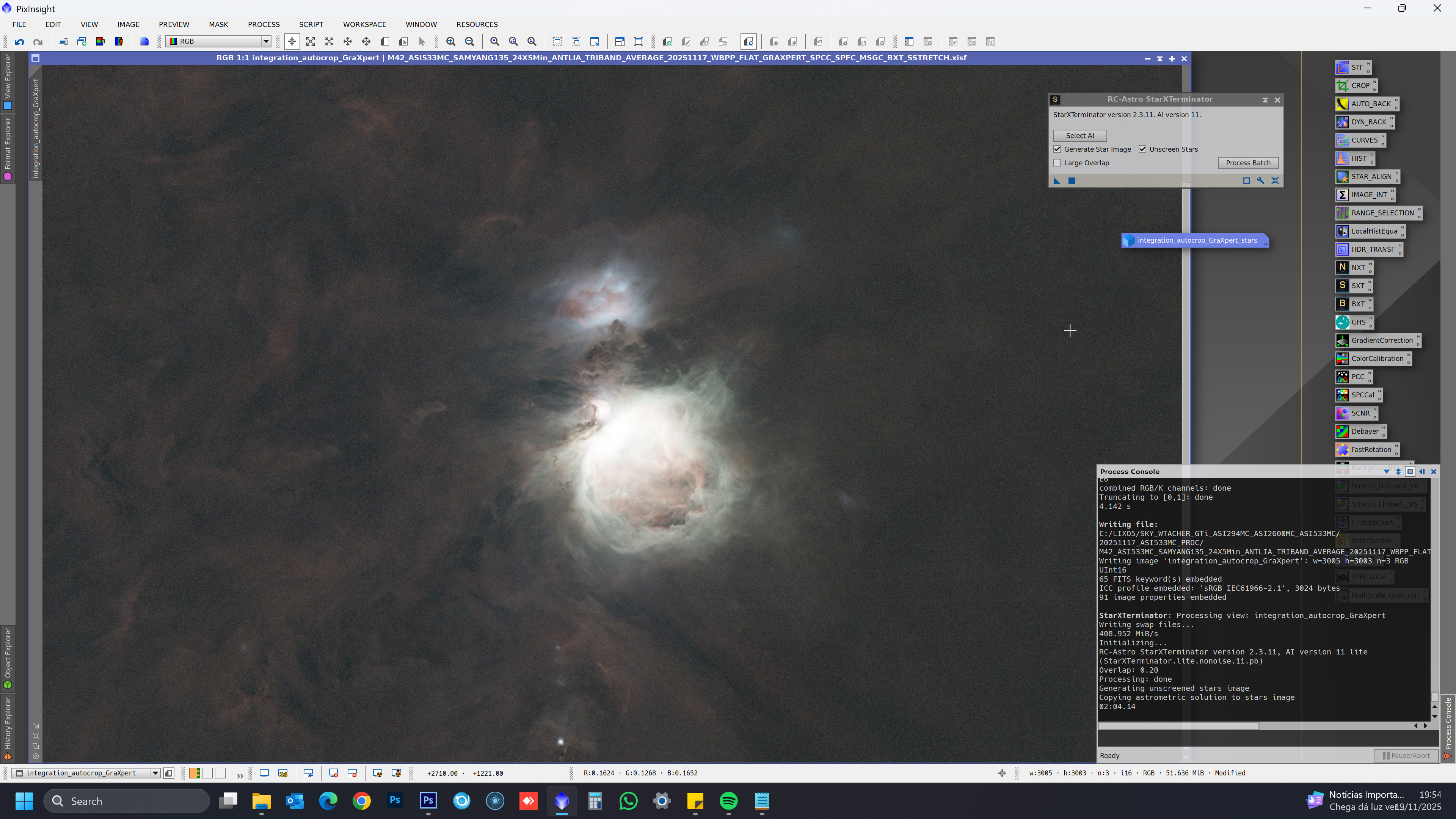Disable the Unscreen Stars checkbox
The image size is (1456, 819).
1142,149
